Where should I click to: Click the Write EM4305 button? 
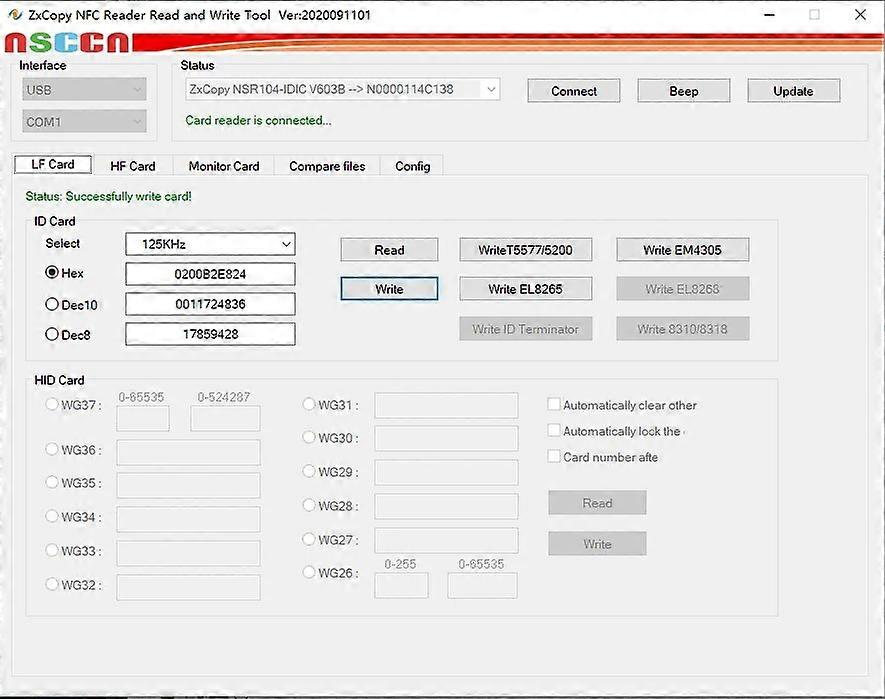682,250
